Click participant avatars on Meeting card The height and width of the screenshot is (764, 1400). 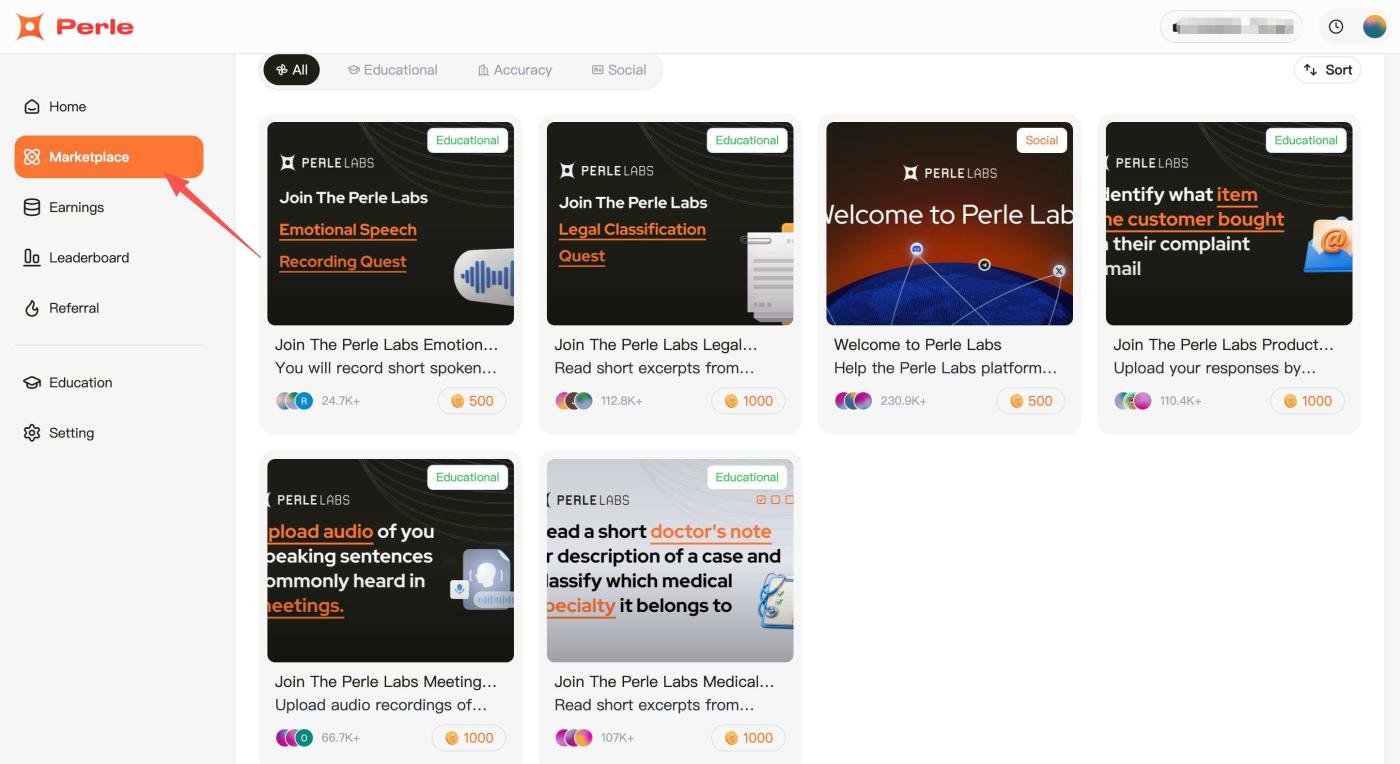[294, 738]
